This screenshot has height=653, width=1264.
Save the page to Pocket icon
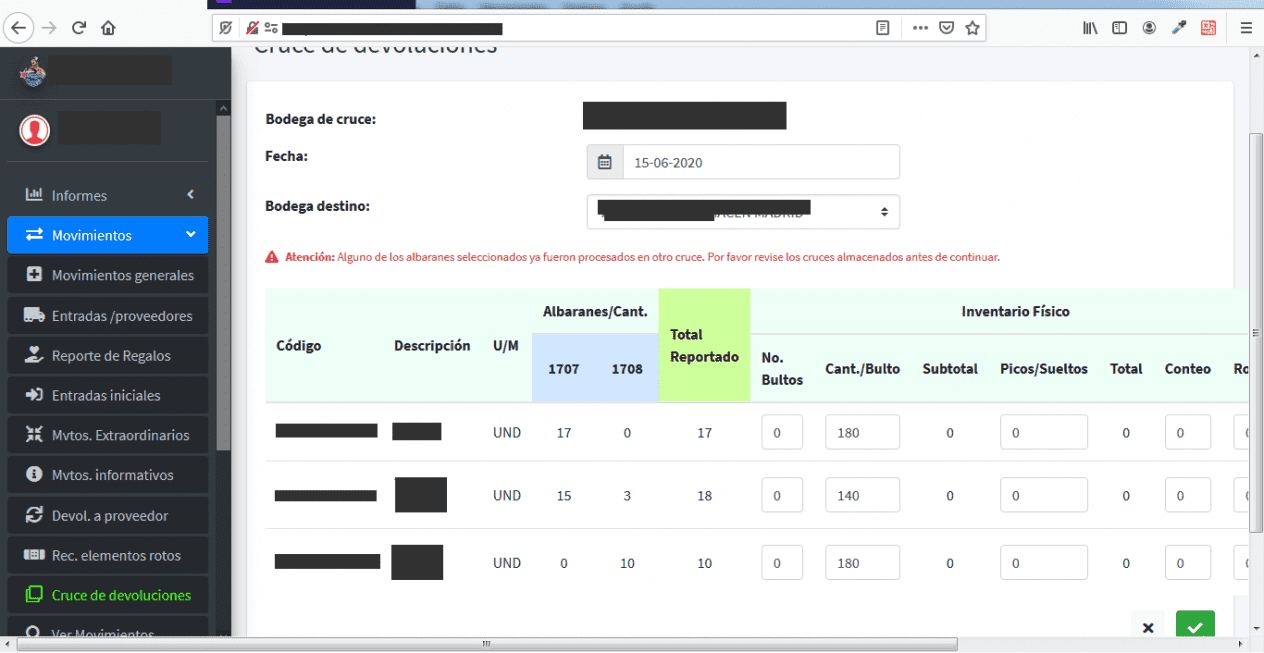[x=946, y=28]
